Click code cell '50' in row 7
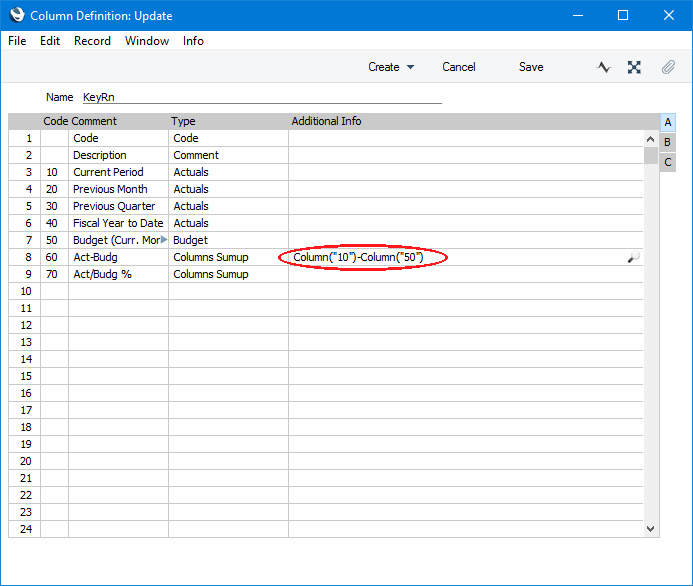This screenshot has width=693, height=586. [54, 240]
